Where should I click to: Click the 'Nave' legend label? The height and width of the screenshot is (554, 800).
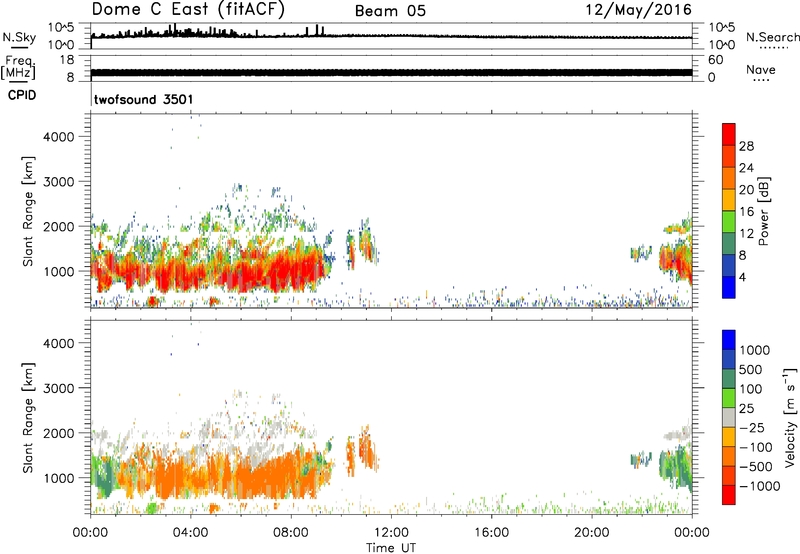(x=761, y=69)
